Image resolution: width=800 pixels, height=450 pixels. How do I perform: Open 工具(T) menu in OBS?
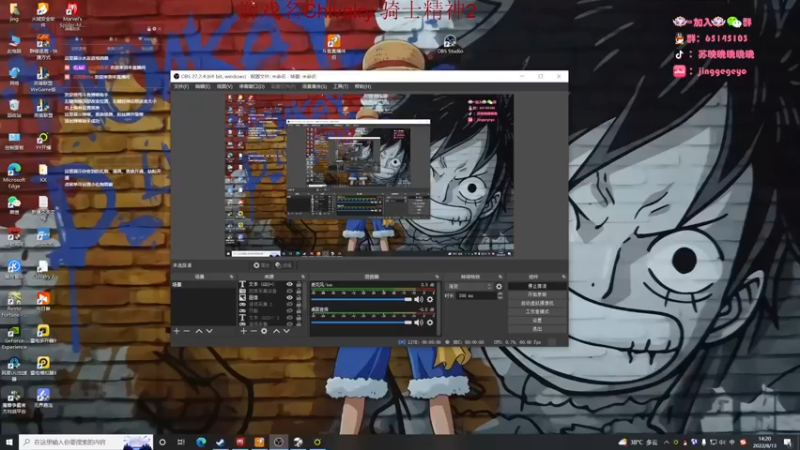(340, 87)
